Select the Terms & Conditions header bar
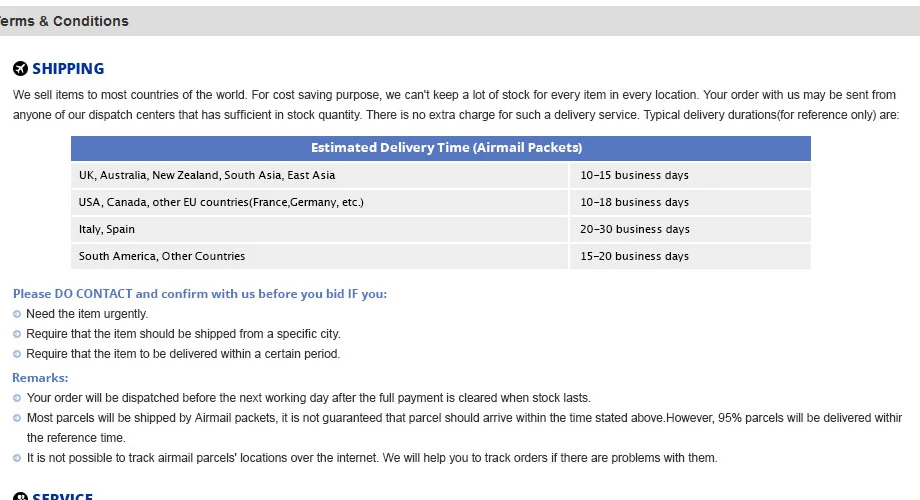Screen dimensions: 920x500 460,21
